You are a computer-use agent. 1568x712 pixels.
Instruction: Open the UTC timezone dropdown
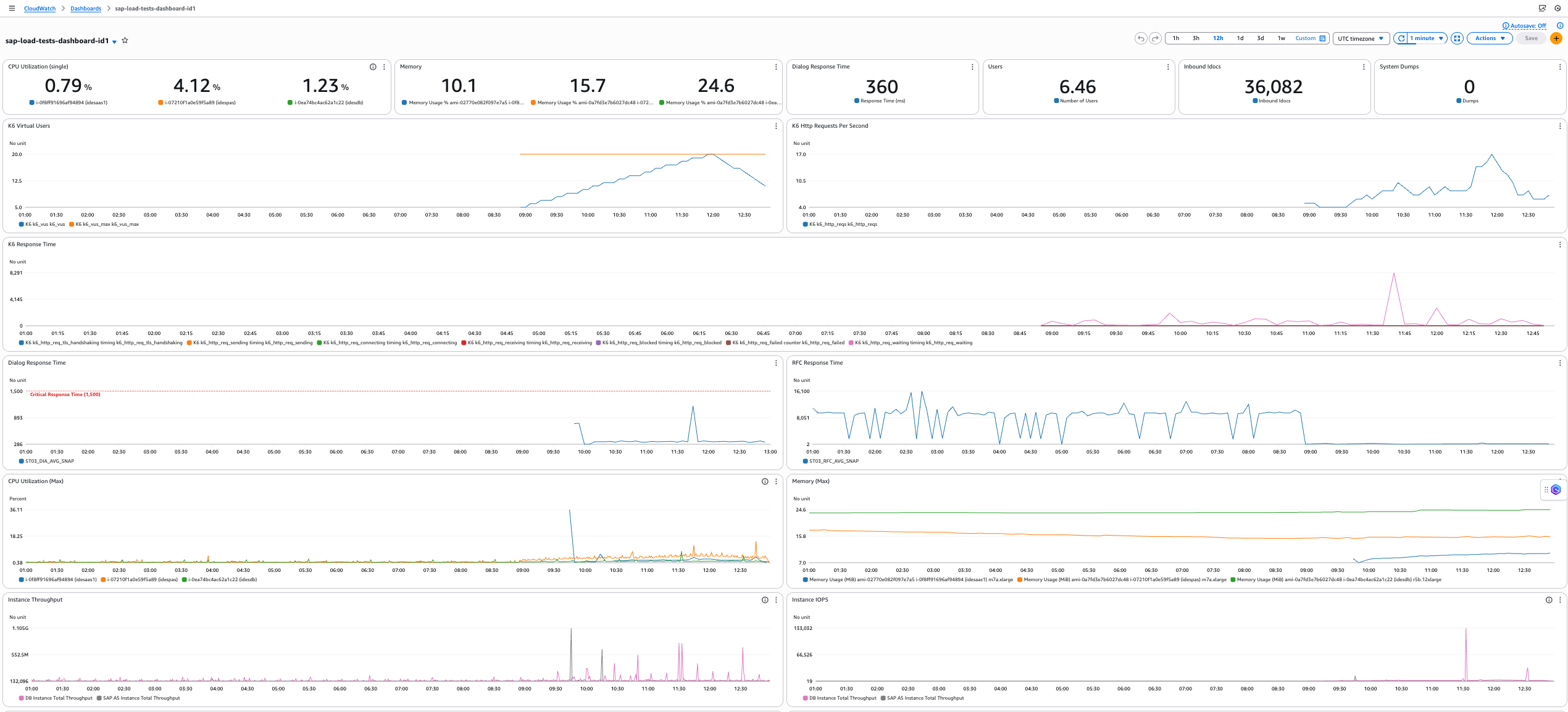[x=1361, y=38]
